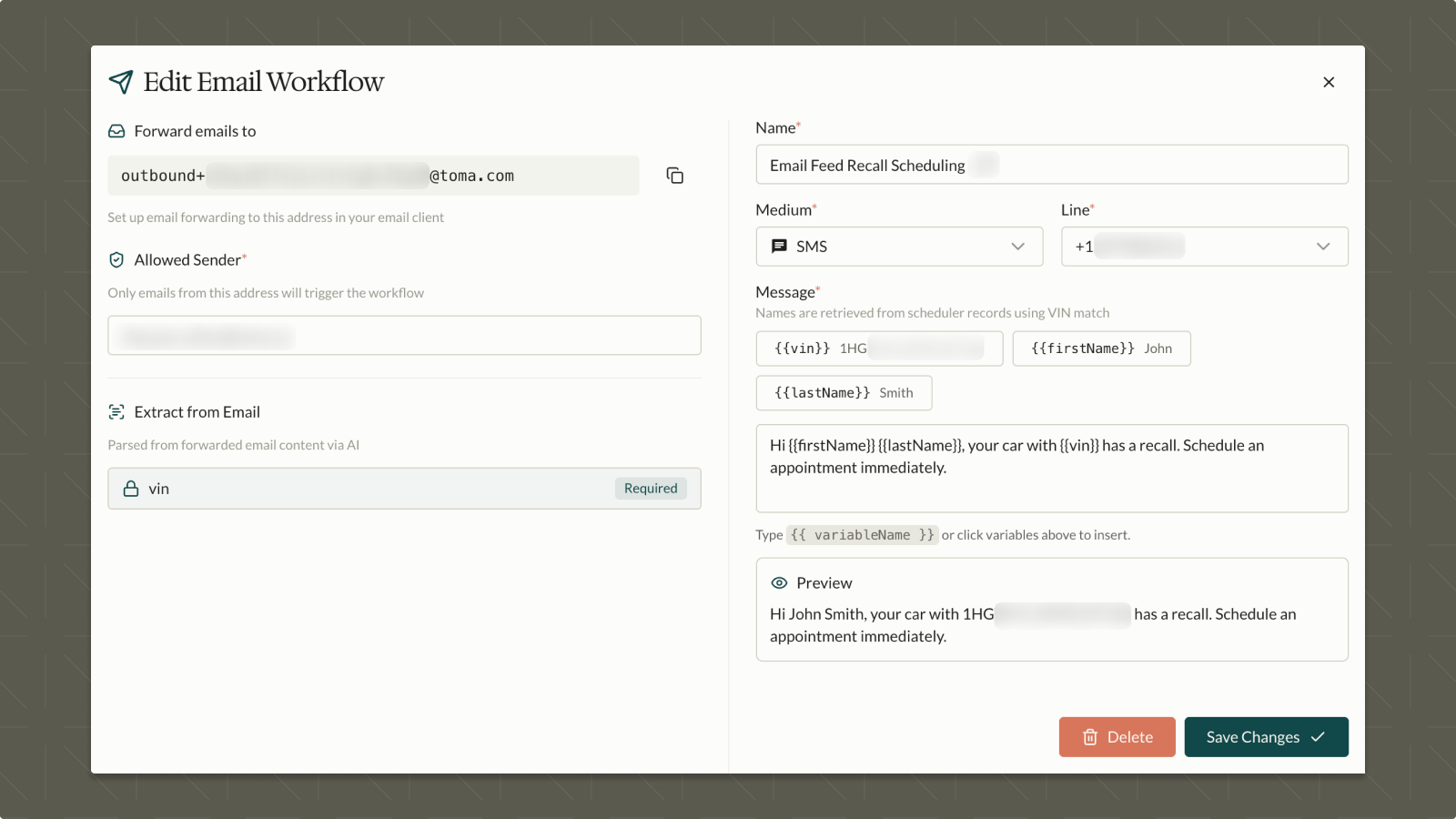Click the shield icon beside Allowed Sender
Viewport: 1456px width, 819px height.
pyautogui.click(x=116, y=259)
